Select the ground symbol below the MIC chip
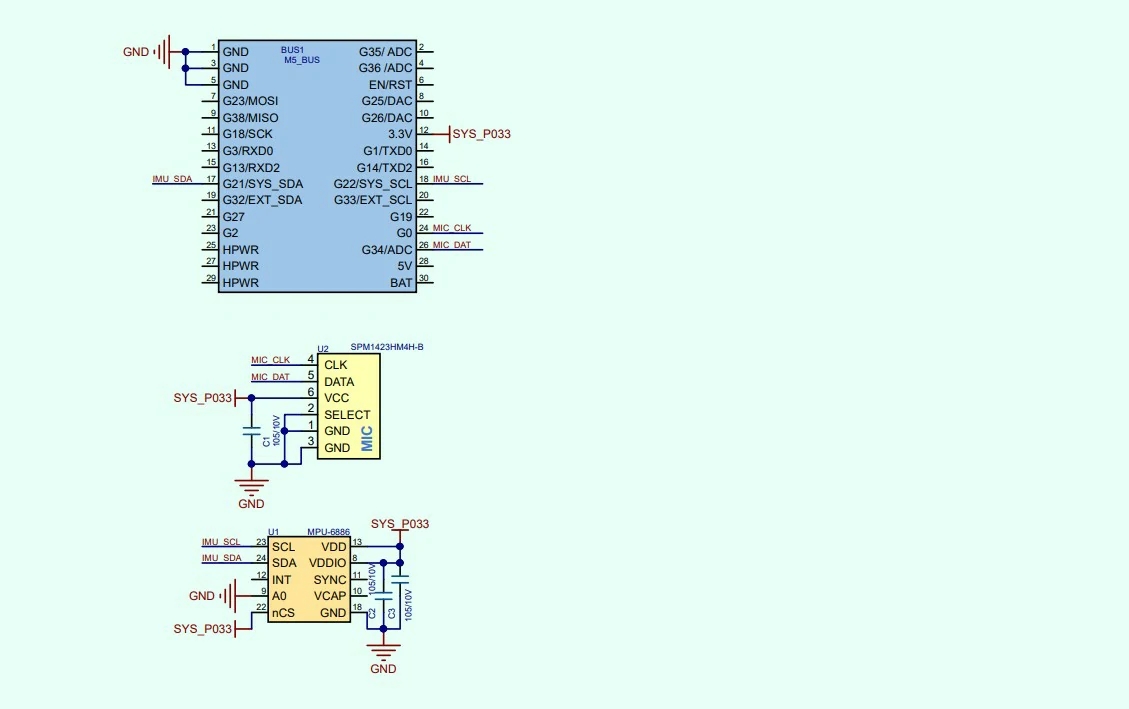Image resolution: width=1129 pixels, height=709 pixels. (x=252, y=487)
